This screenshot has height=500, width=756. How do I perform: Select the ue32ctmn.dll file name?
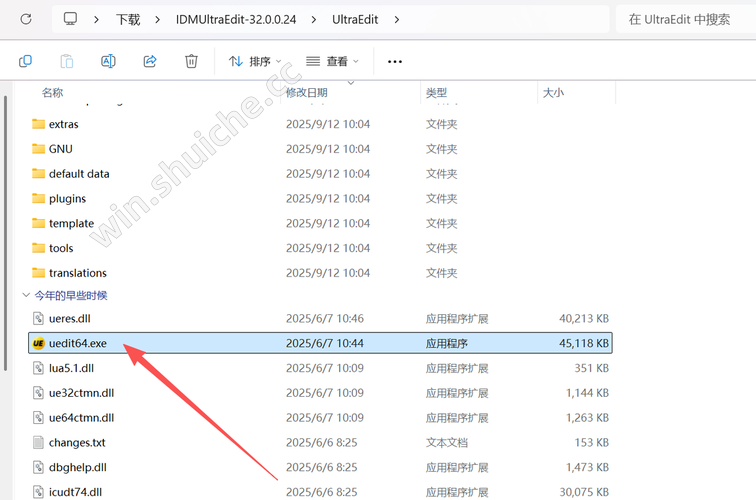pyautogui.click(x=81, y=393)
